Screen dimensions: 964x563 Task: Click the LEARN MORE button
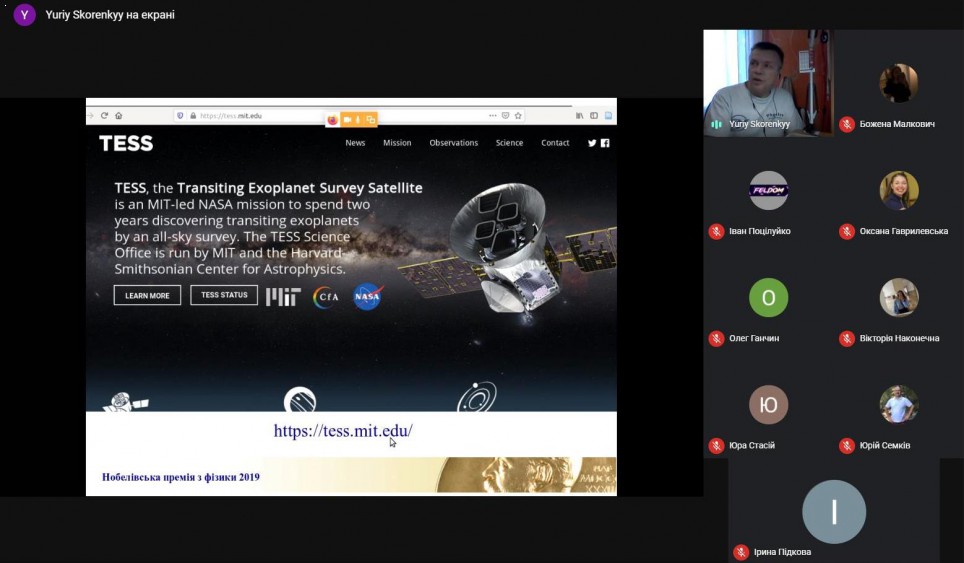point(148,295)
